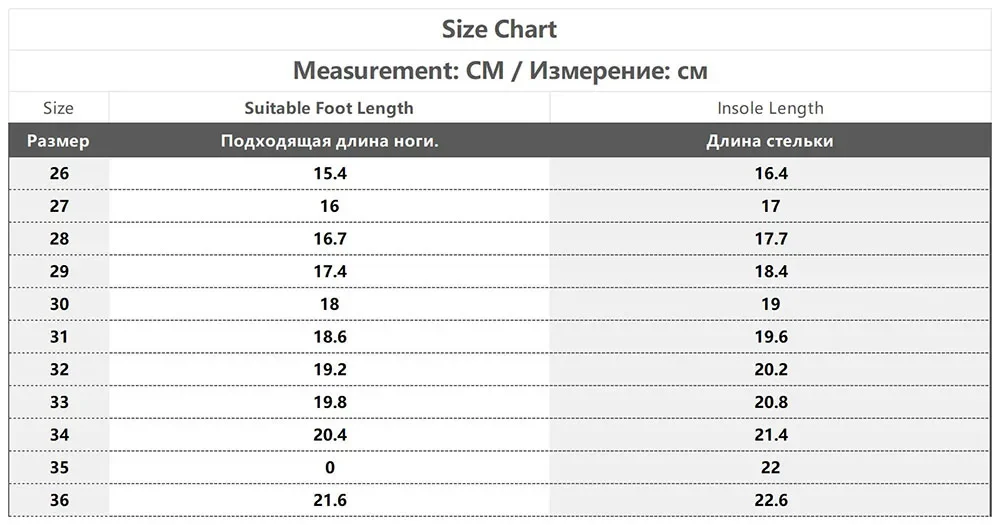Click foot length 15.4 cell
The height and width of the screenshot is (525, 1000).
[x=330, y=174]
